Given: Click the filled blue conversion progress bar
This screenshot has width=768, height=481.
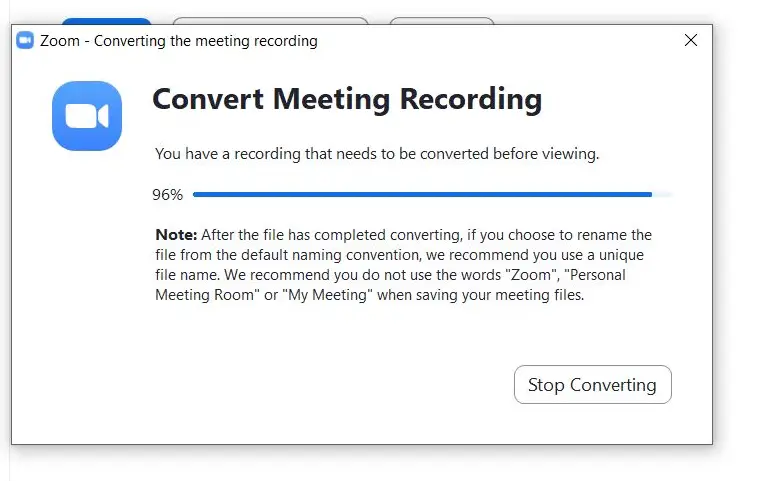Looking at the screenshot, I should coord(422,194).
